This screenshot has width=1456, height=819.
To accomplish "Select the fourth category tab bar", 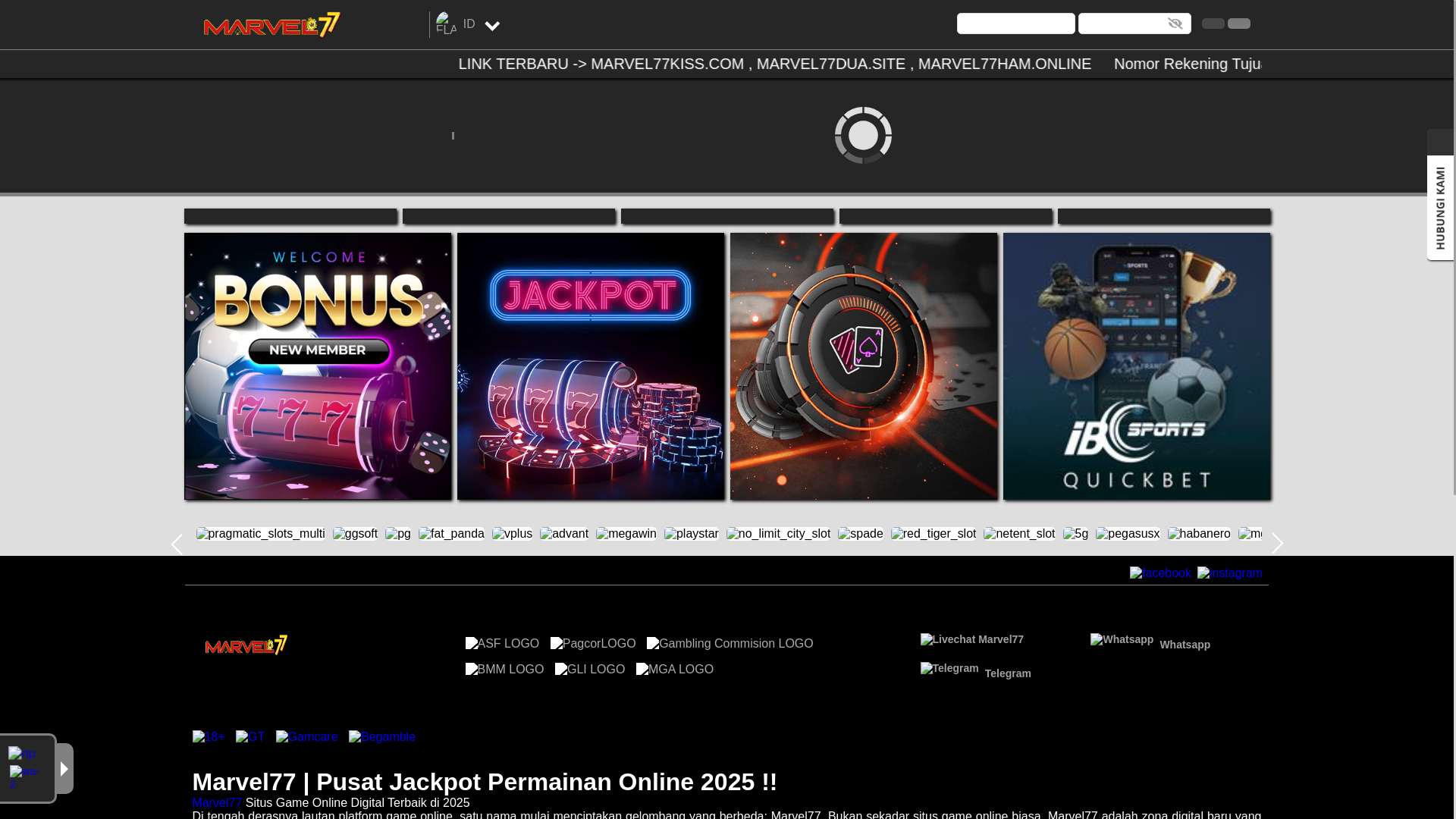I will pyautogui.click(x=946, y=216).
